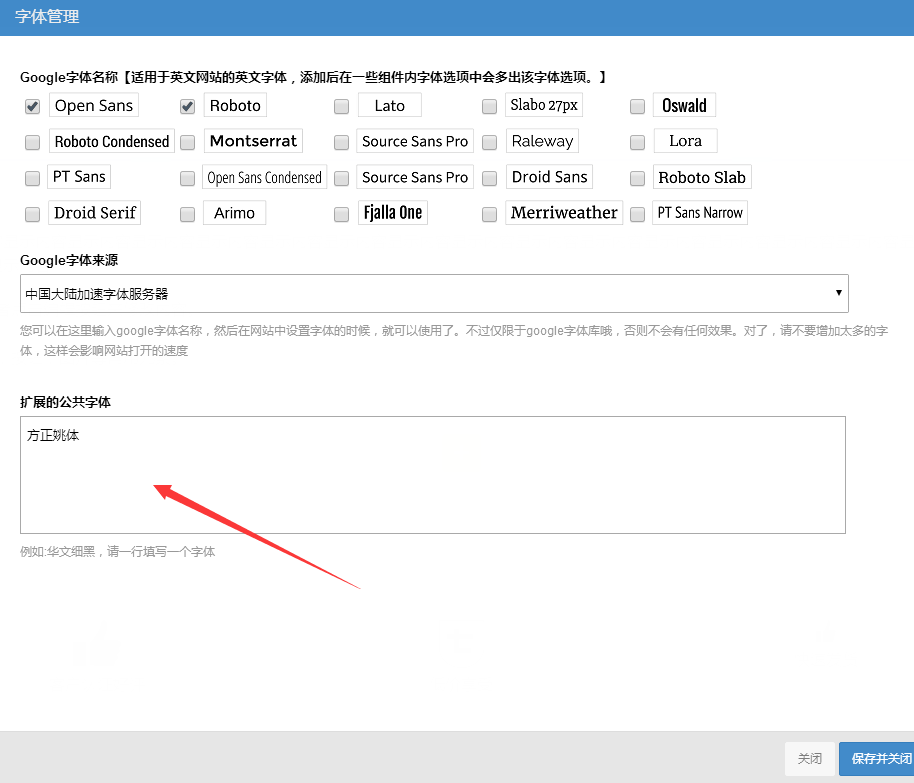Check the Oswald font checkbox
This screenshot has width=914, height=783.
click(637, 106)
